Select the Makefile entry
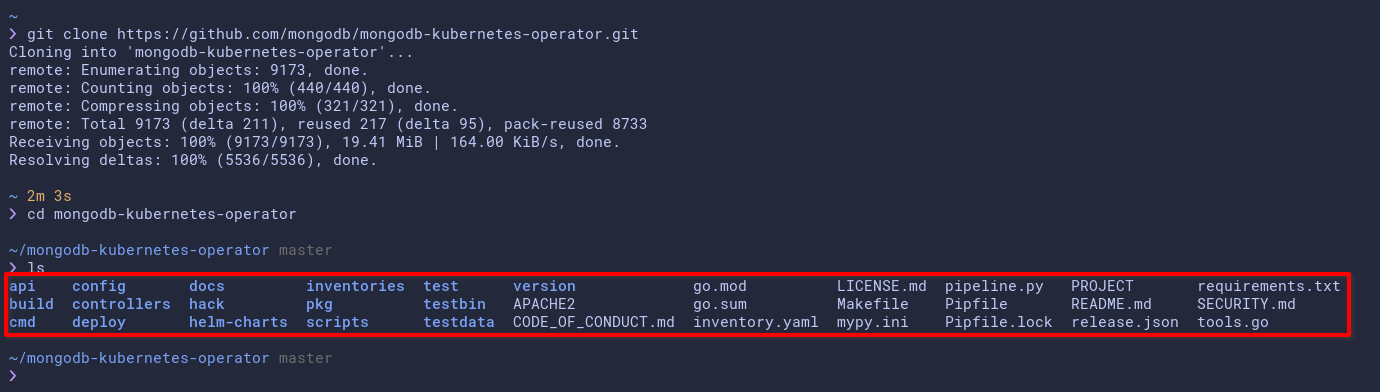The height and width of the screenshot is (392, 1380). tap(873, 304)
